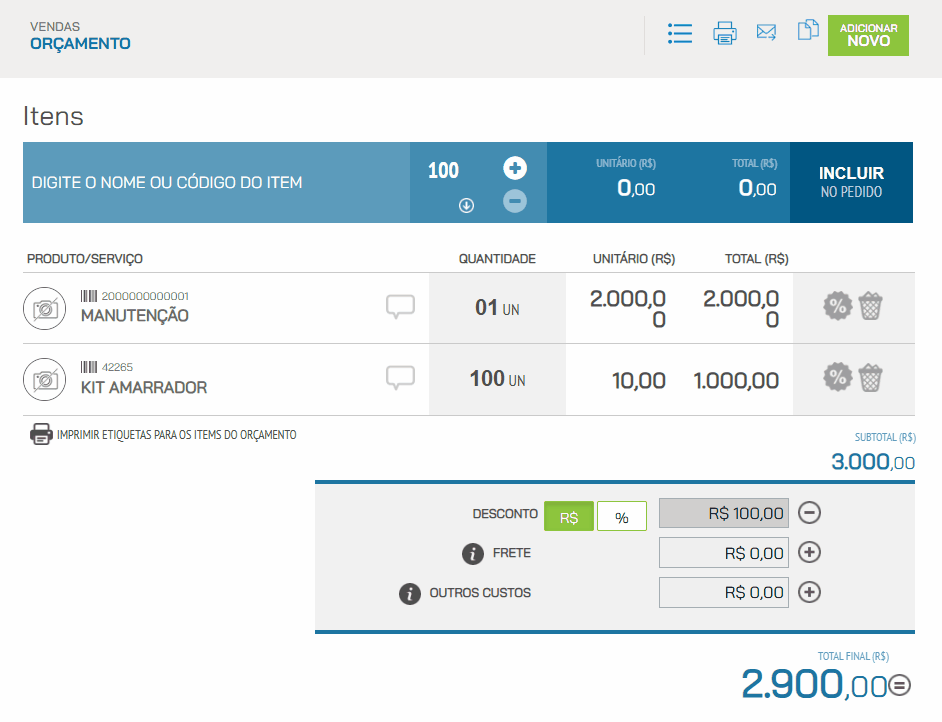Viewport: 942px width, 722px height.
Task: Click INCLUIR NO PEDIDO button
Action: [851, 182]
